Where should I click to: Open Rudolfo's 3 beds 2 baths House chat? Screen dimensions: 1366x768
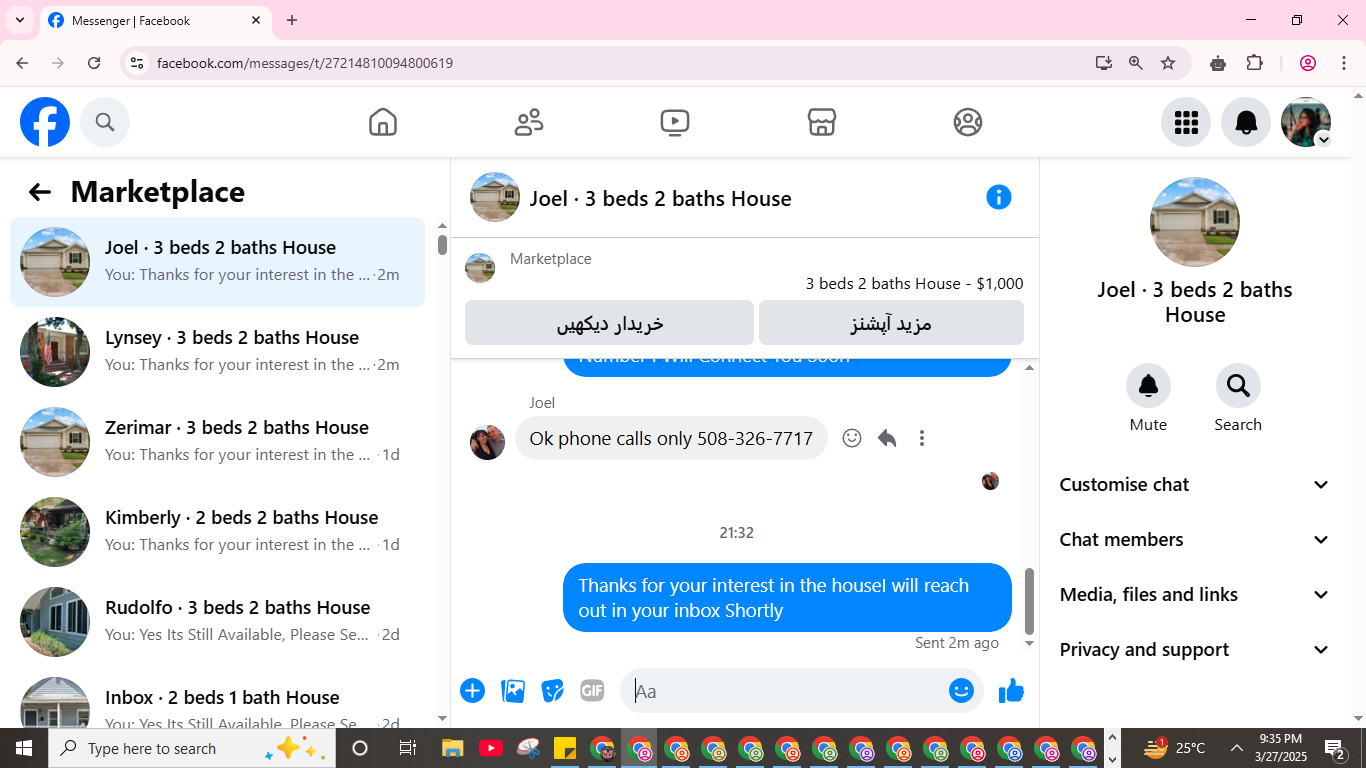[x=217, y=622]
